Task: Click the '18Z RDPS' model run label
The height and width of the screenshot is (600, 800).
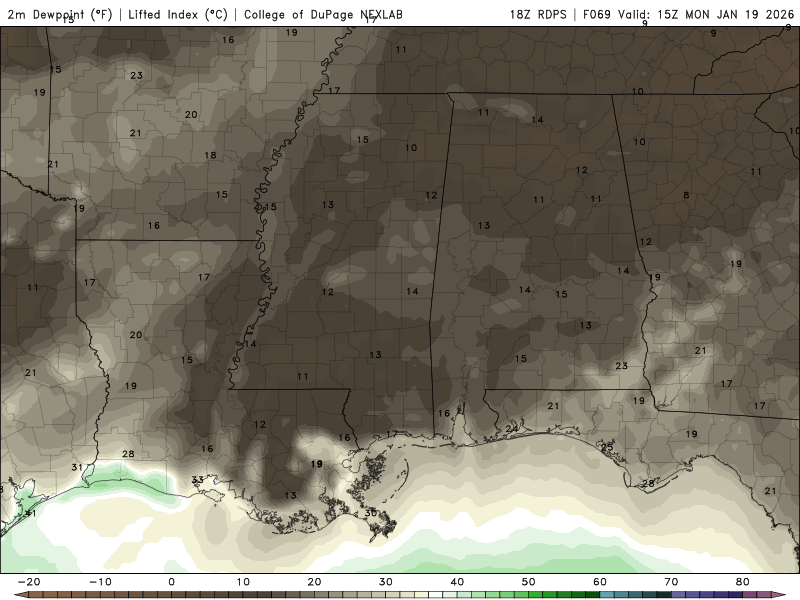Action: point(538,14)
